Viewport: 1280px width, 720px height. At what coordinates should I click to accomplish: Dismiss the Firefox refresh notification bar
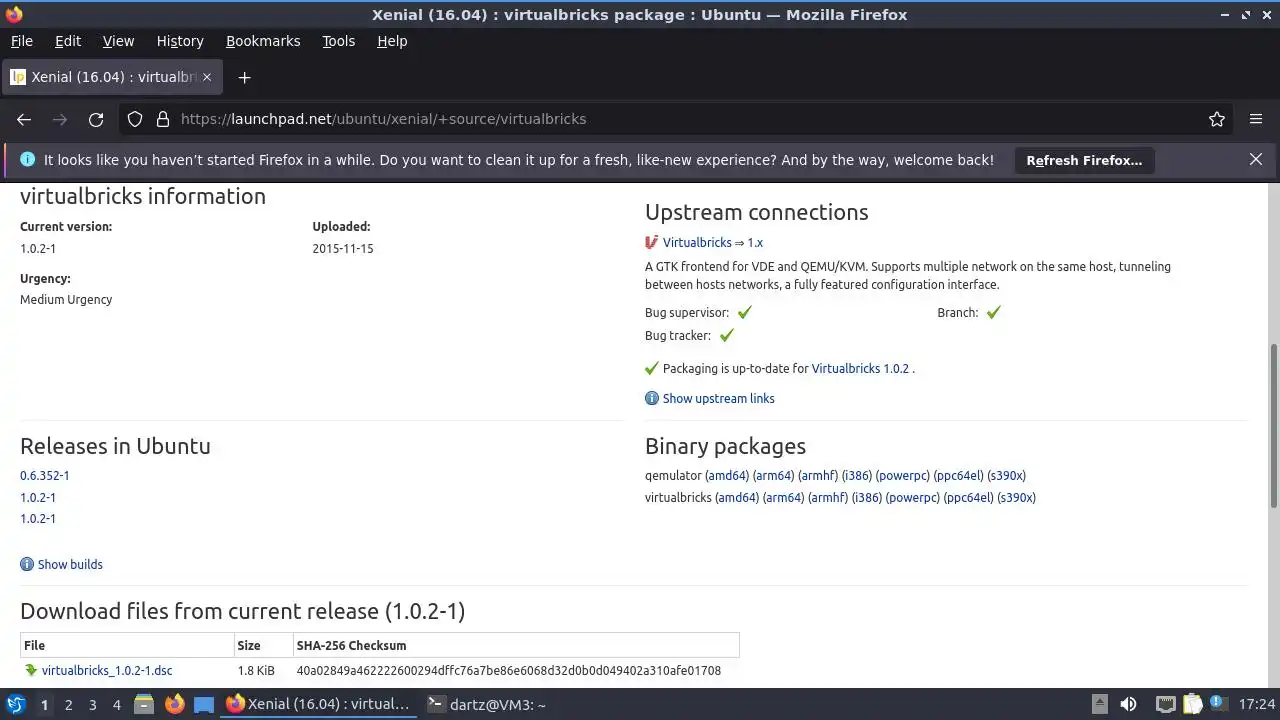pos(1256,159)
